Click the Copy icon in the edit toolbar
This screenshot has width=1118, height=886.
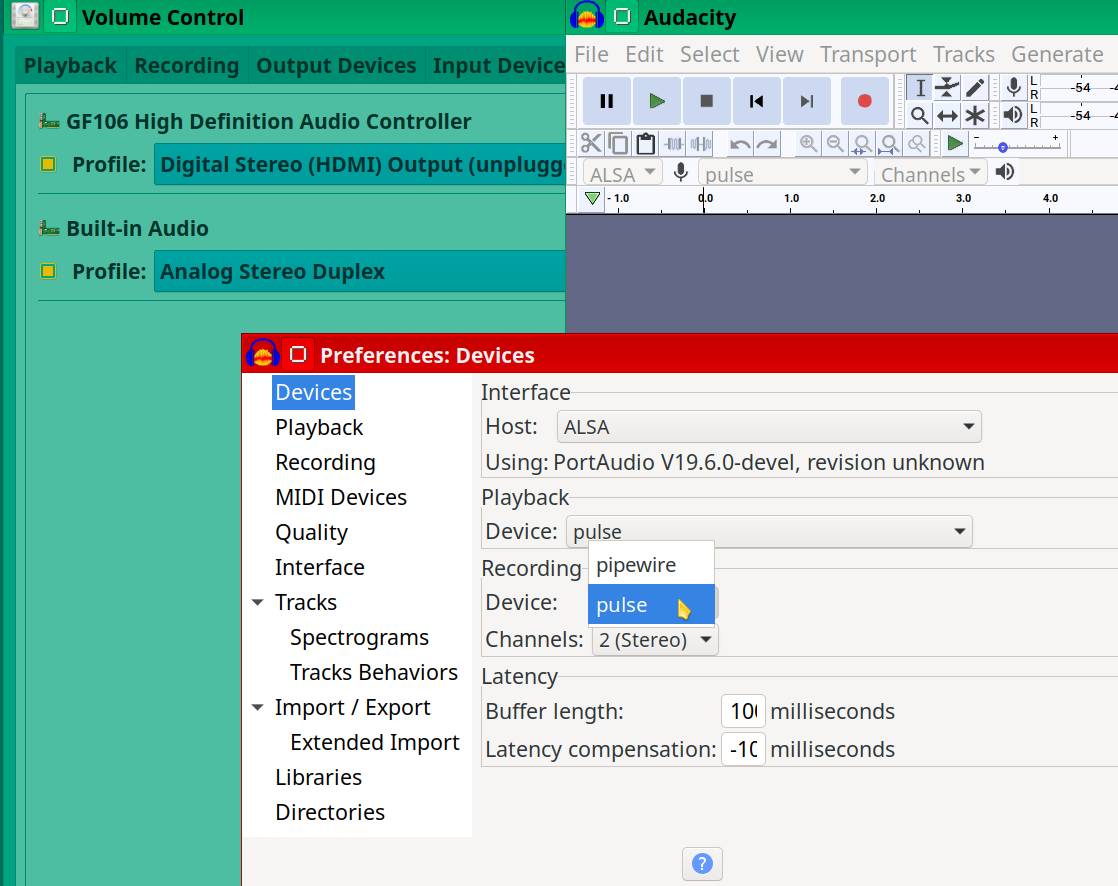coord(618,144)
